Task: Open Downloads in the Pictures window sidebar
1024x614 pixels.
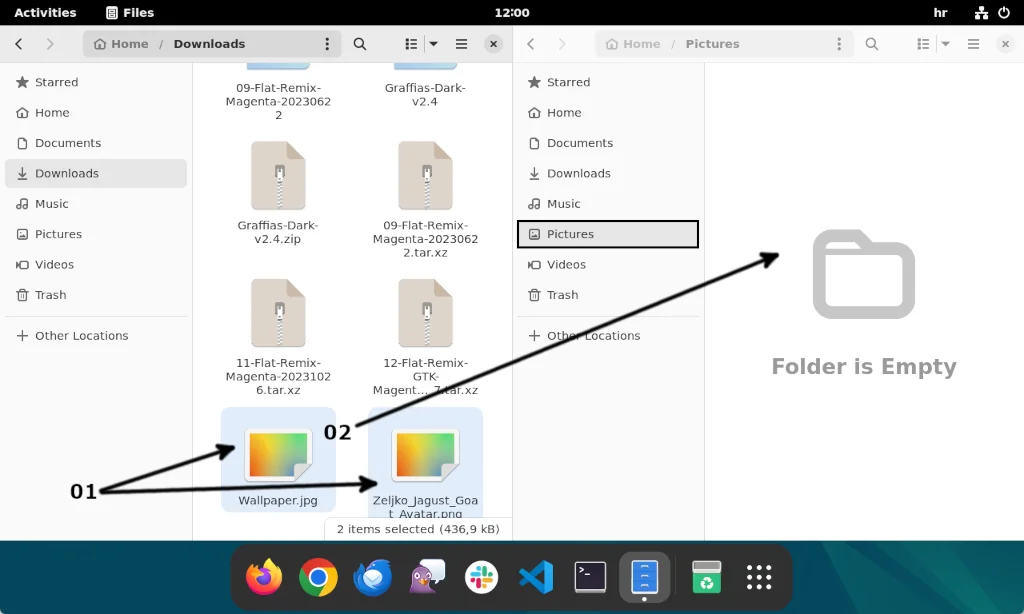Action: tap(608, 173)
